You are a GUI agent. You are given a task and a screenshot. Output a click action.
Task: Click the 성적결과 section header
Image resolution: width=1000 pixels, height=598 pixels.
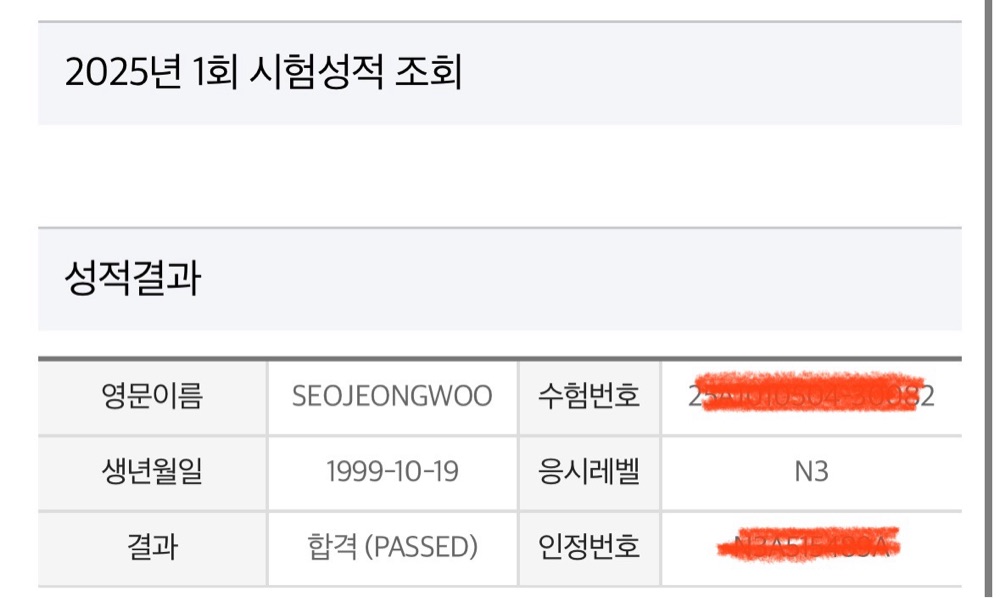pyautogui.click(x=133, y=278)
